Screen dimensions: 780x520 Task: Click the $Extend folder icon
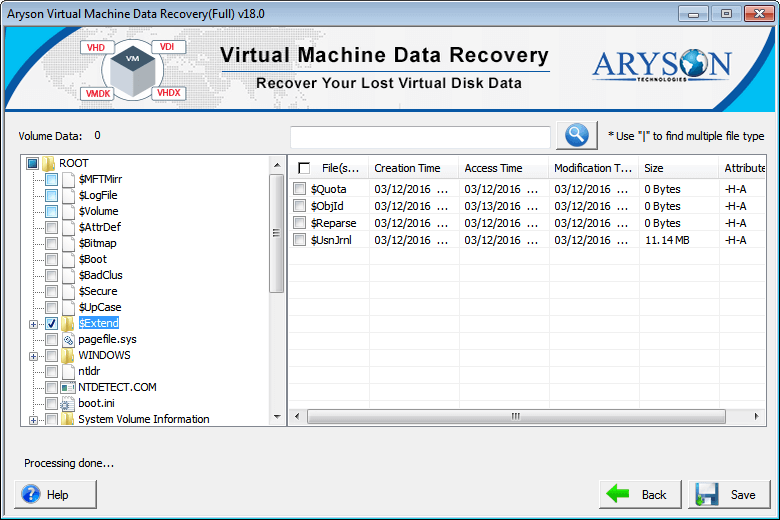pyautogui.click(x=68, y=323)
